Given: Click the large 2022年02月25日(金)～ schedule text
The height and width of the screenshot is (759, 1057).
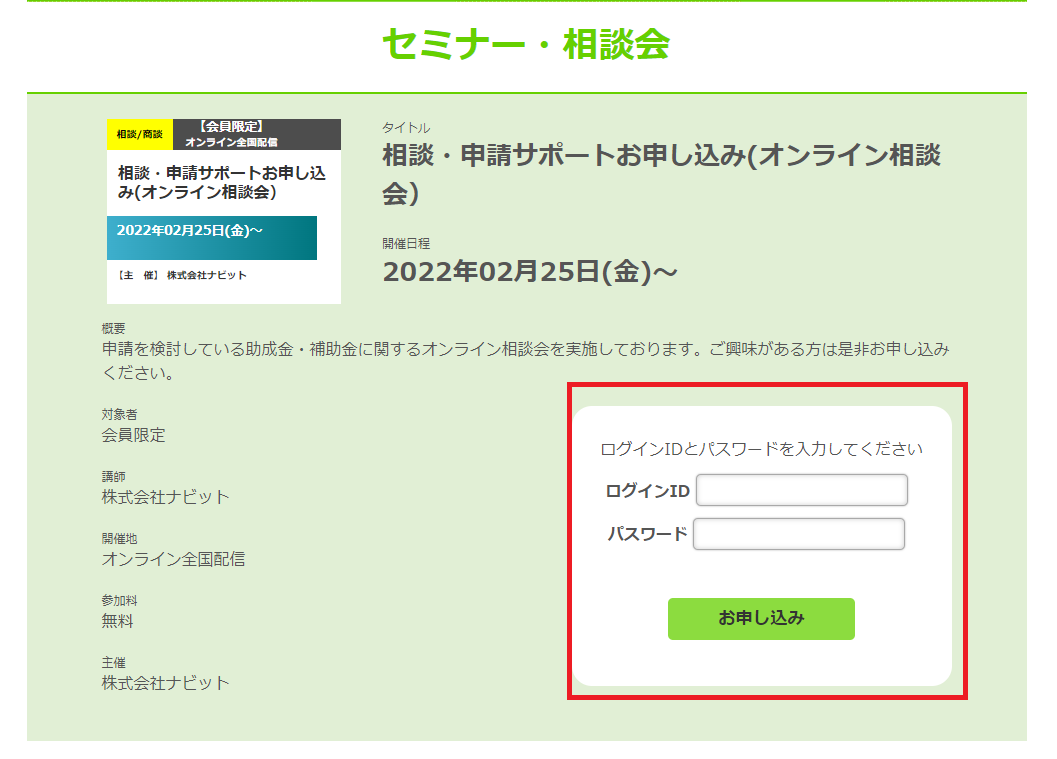Looking at the screenshot, I should [529, 271].
